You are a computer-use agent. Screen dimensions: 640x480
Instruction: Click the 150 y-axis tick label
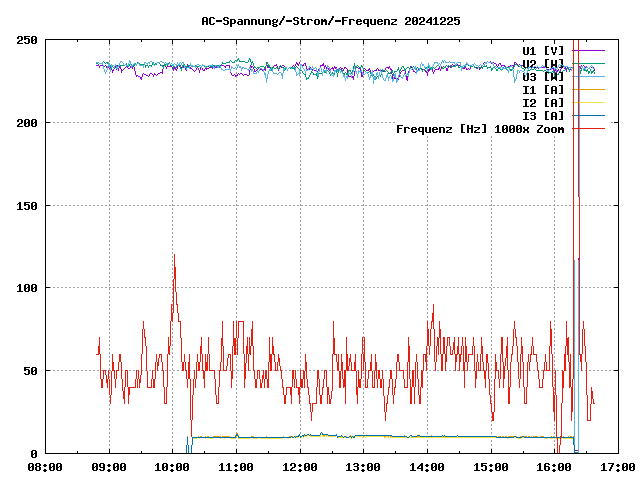(27, 205)
